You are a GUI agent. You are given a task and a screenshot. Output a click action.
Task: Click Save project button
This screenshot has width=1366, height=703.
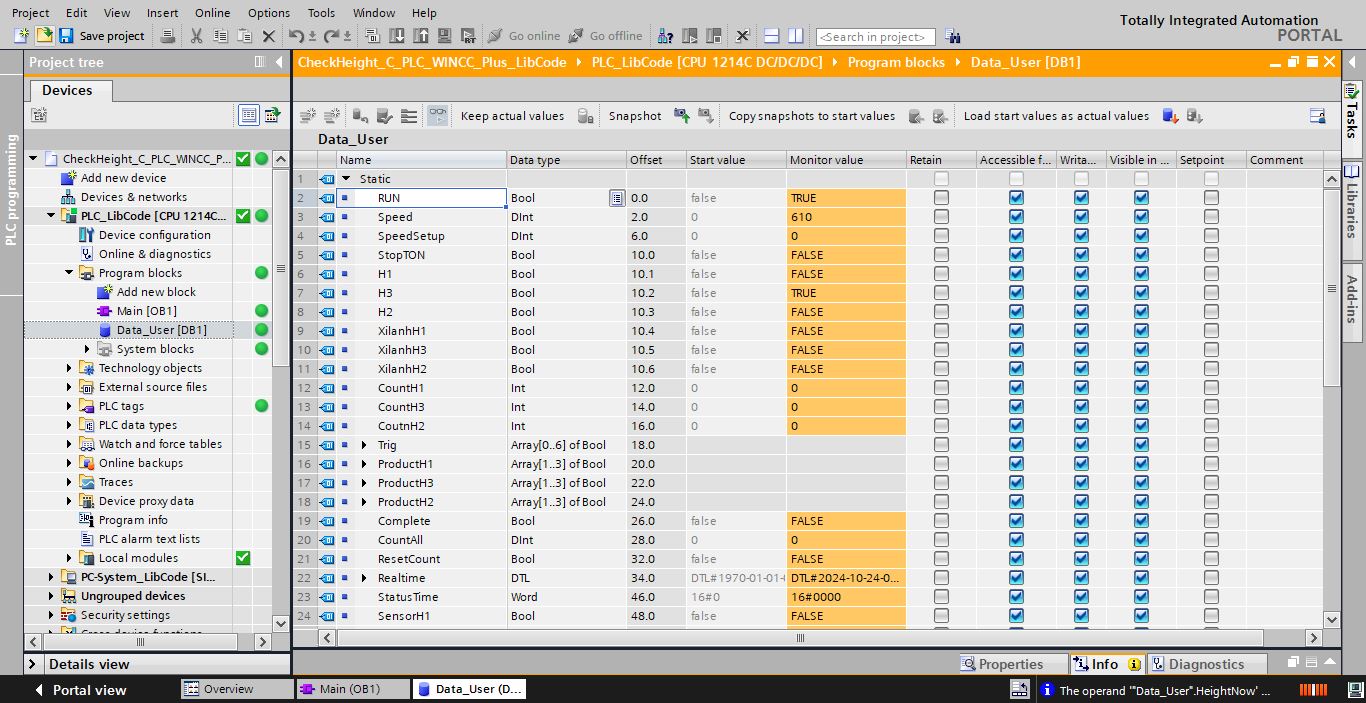pyautogui.click(x=102, y=36)
